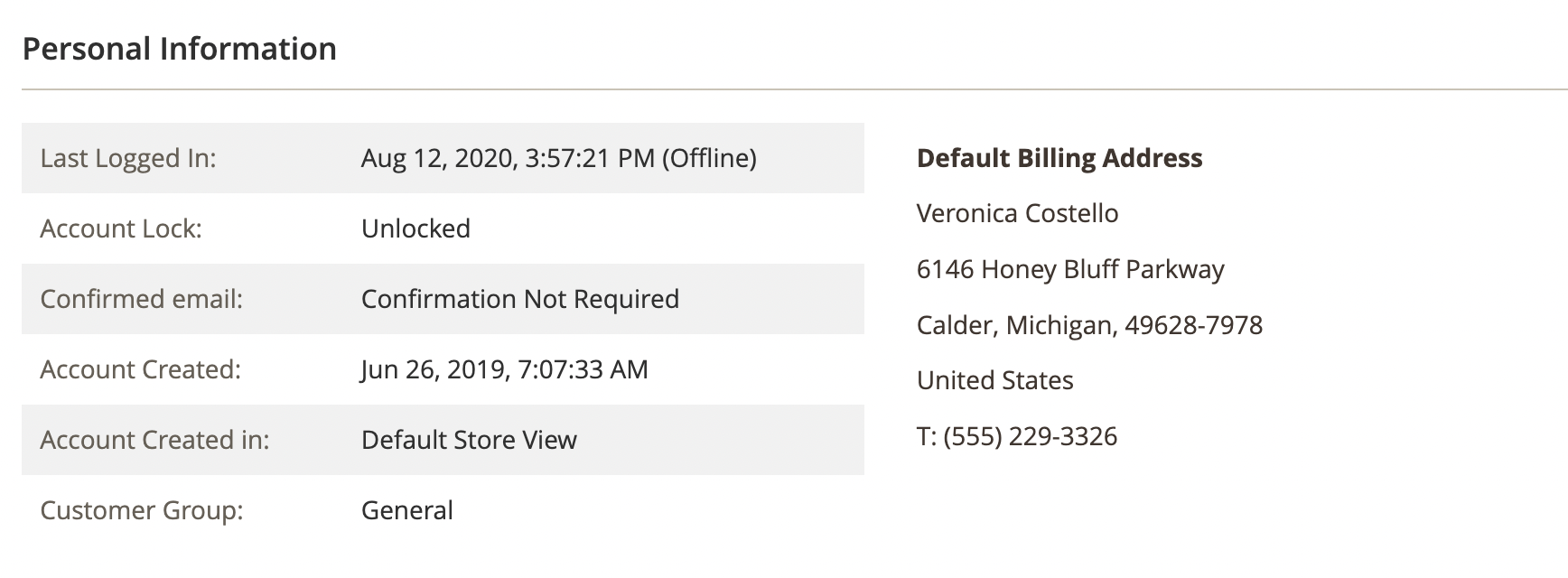Click the Account Created label
1568x578 pixels.
point(141,369)
